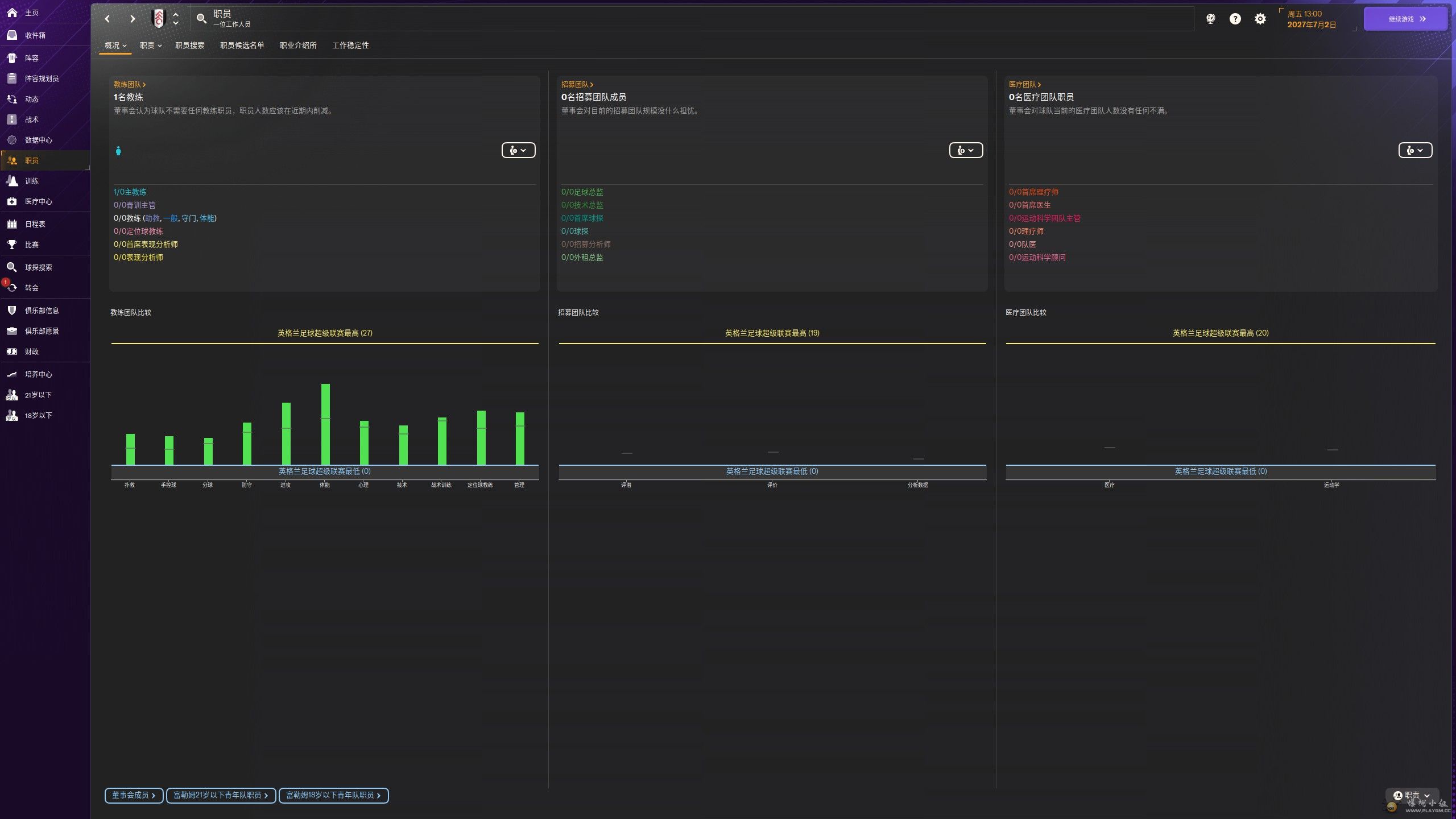
Task: Click the cyan coach figure icon
Action: click(118, 151)
